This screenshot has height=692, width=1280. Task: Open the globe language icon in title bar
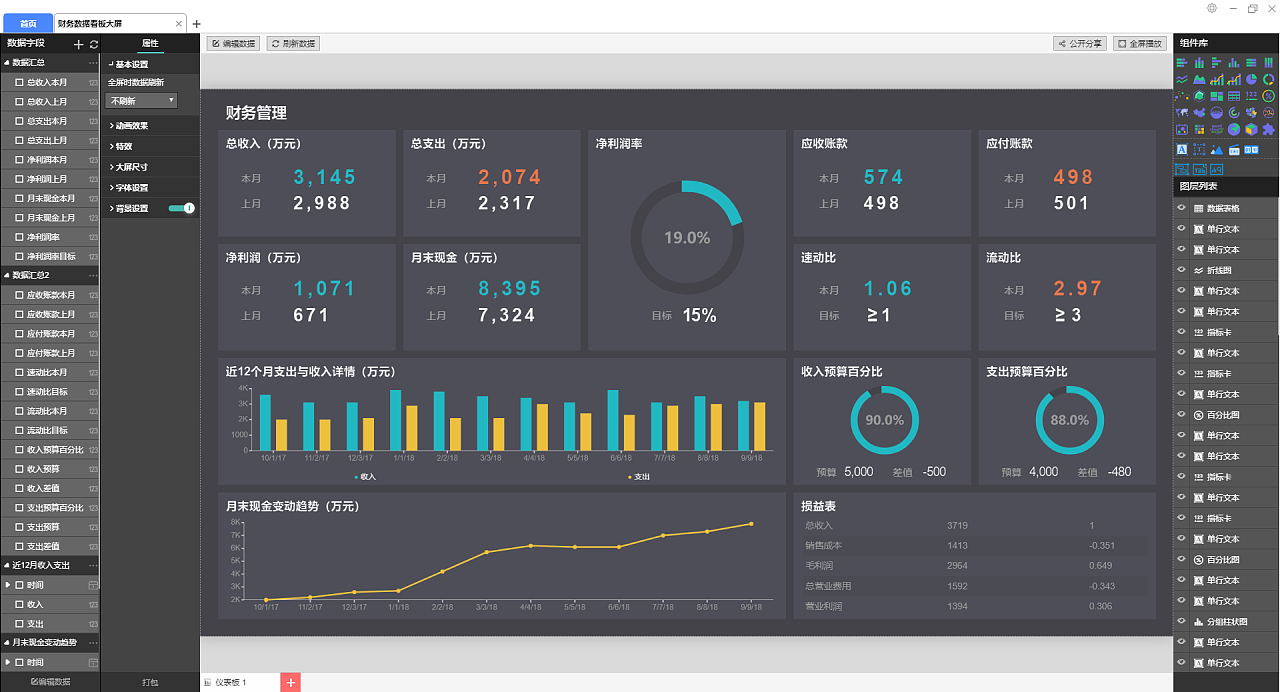[1212, 8]
